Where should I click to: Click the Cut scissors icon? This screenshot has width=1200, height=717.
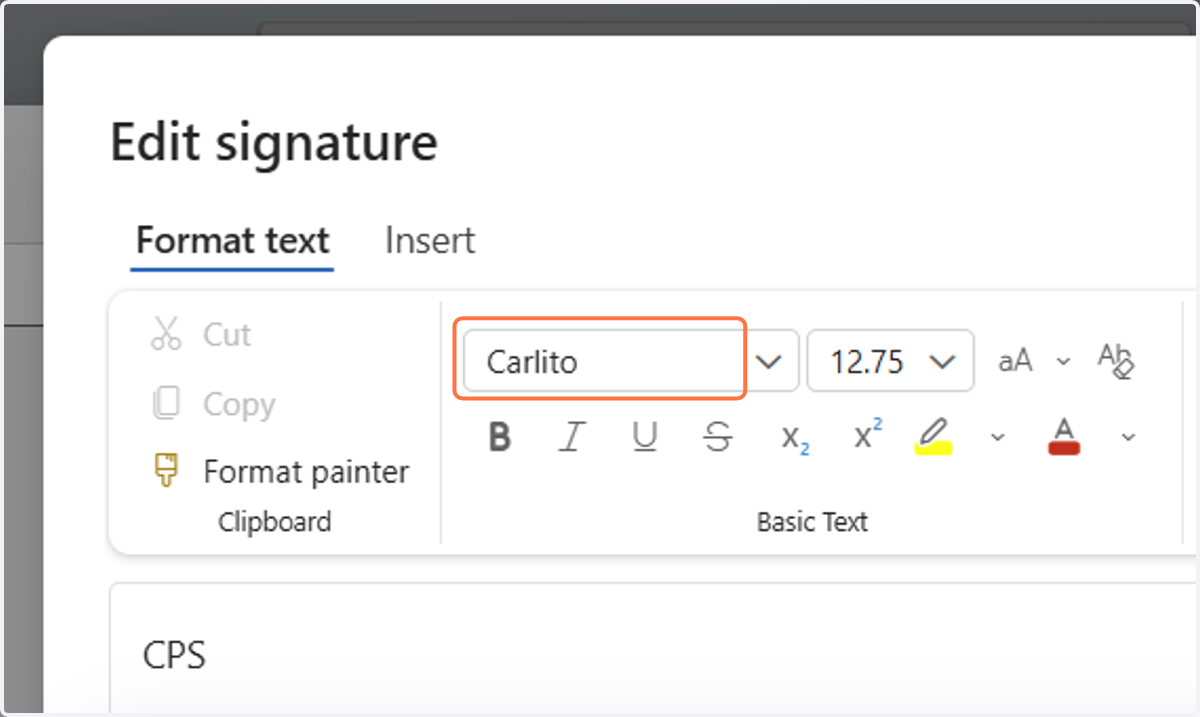(166, 334)
